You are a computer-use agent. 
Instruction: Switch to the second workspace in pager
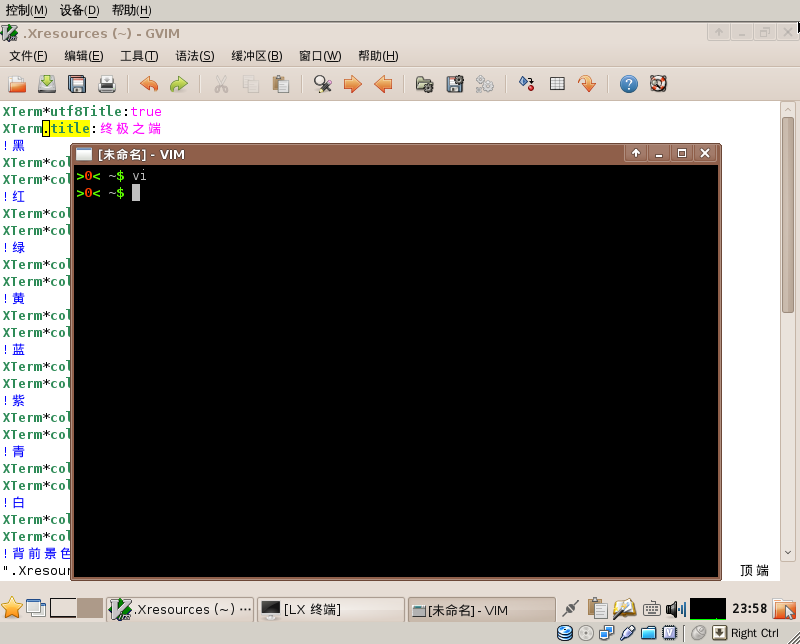coord(90,609)
